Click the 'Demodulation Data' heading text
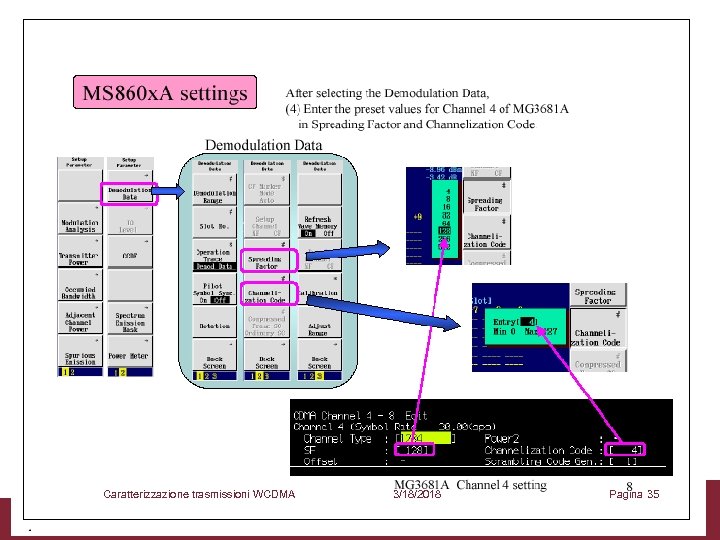Viewport: 720px width, 540px height. (263, 145)
